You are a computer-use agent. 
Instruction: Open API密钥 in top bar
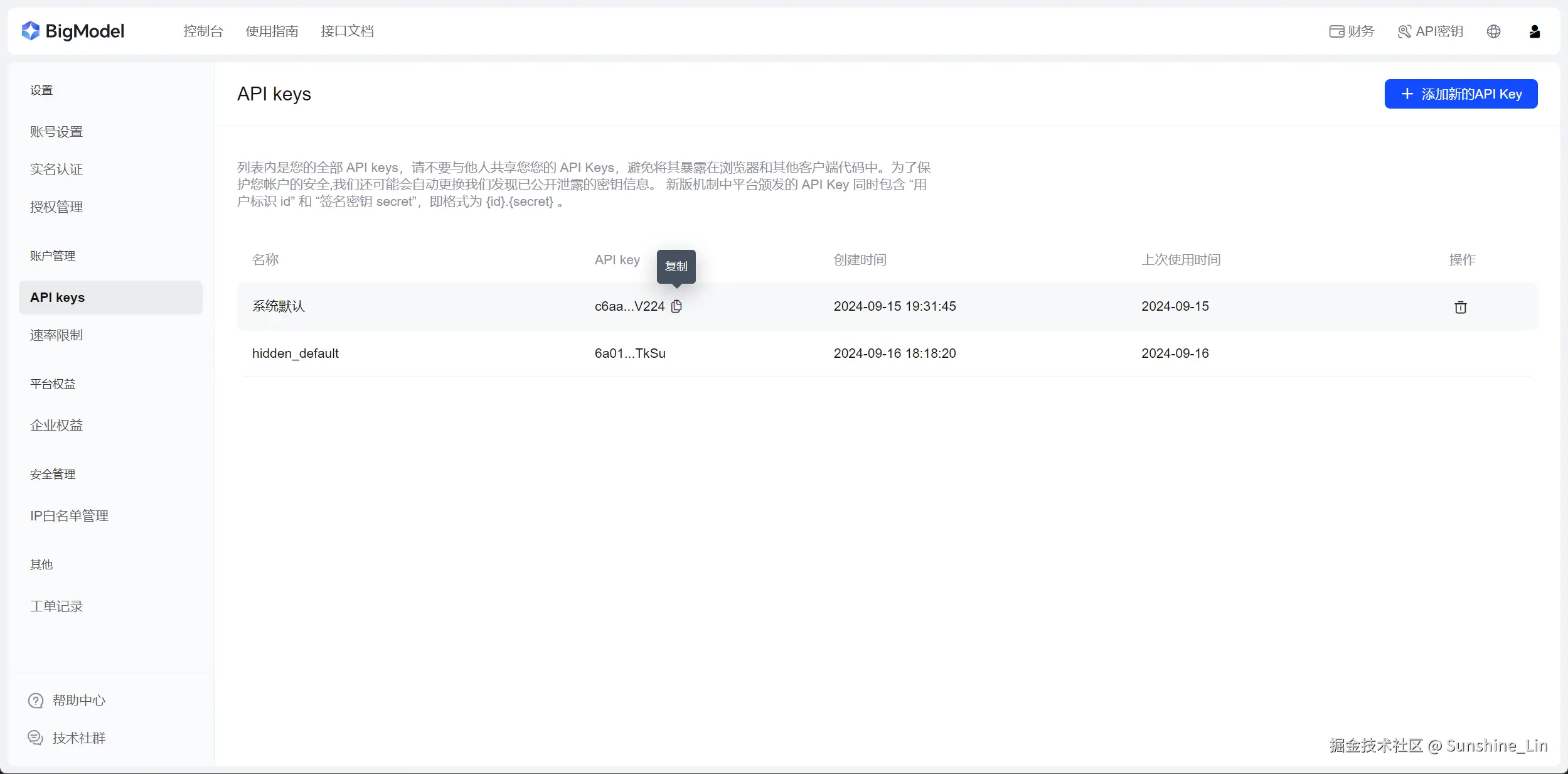1431,31
